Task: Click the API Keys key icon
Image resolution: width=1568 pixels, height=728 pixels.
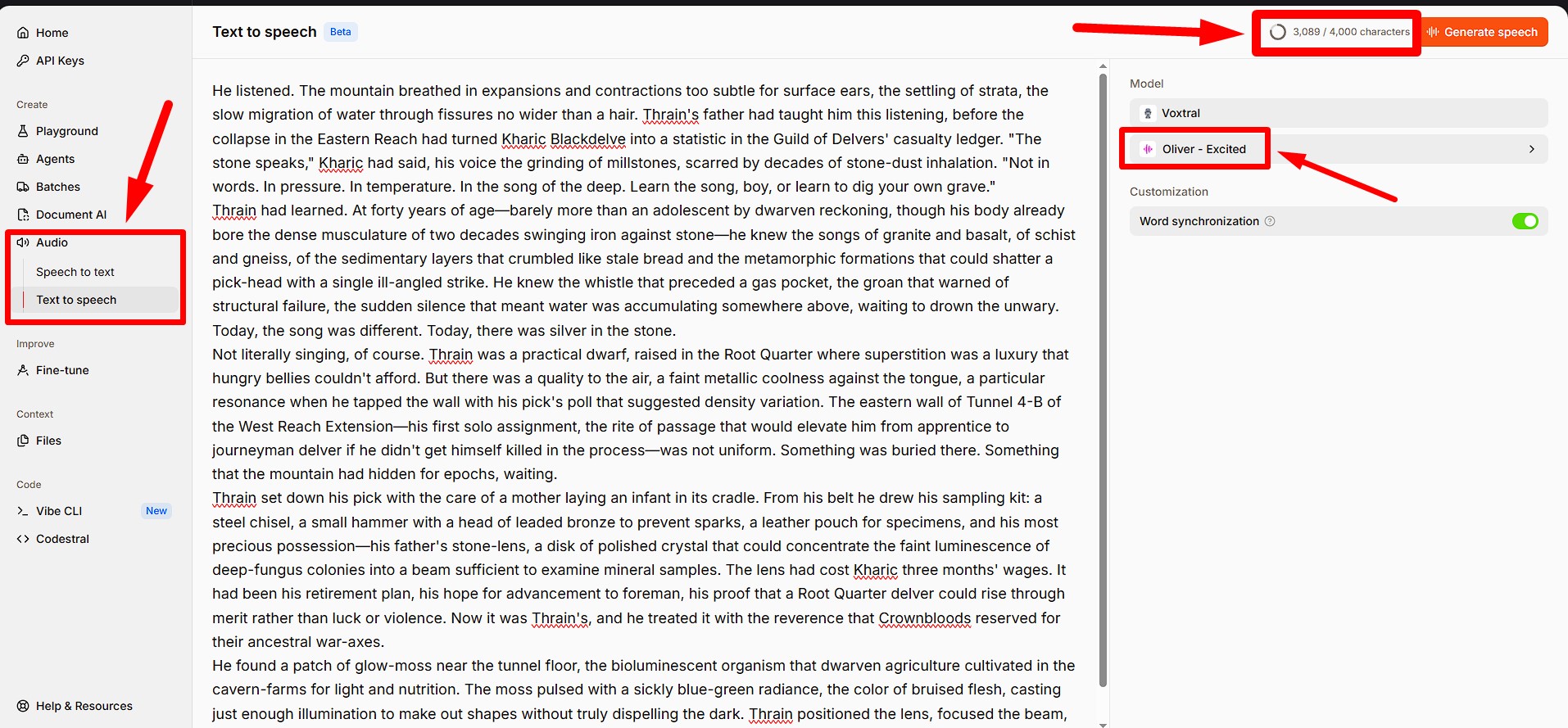Action: coord(23,61)
